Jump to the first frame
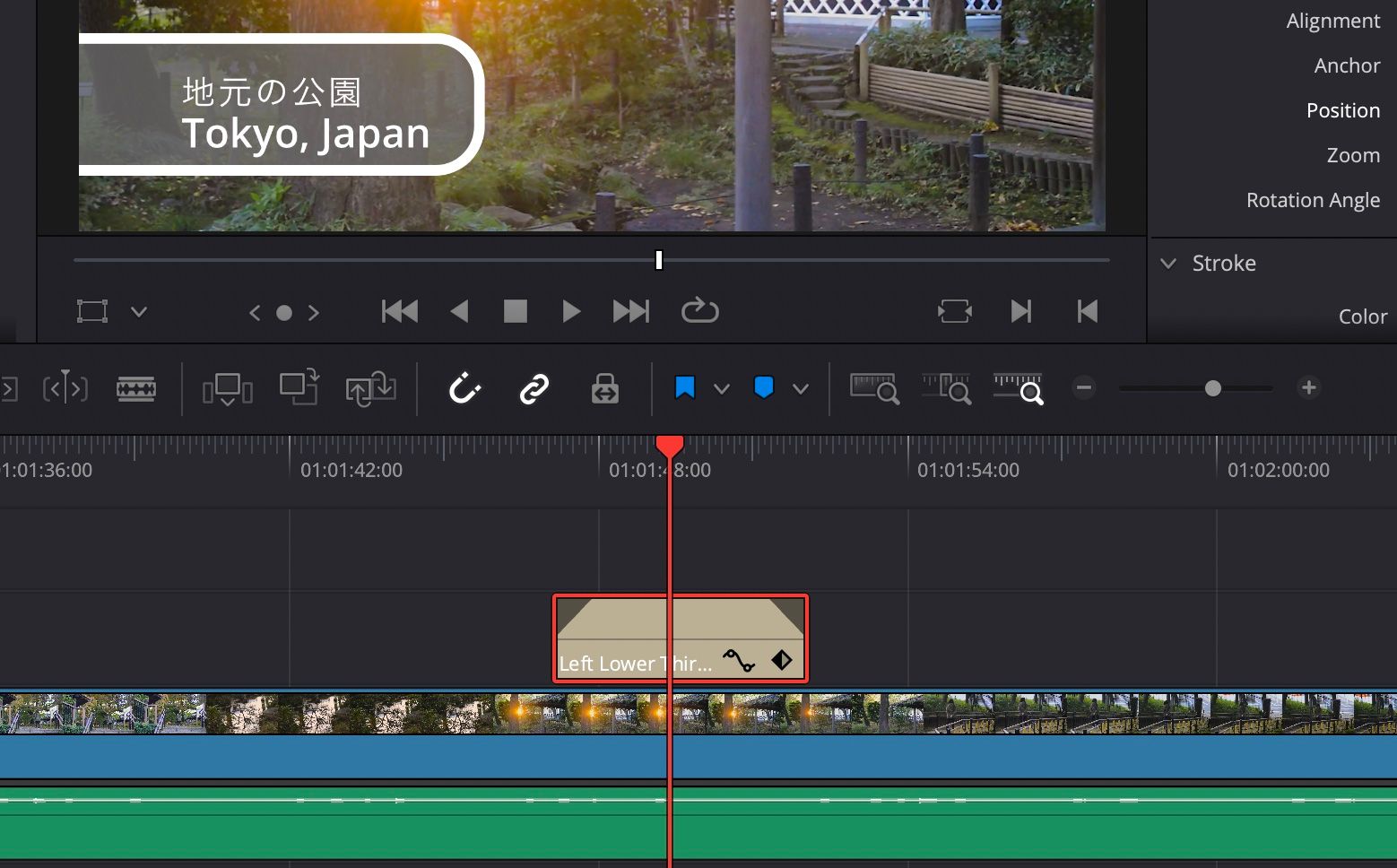The height and width of the screenshot is (868, 1397). [x=400, y=312]
